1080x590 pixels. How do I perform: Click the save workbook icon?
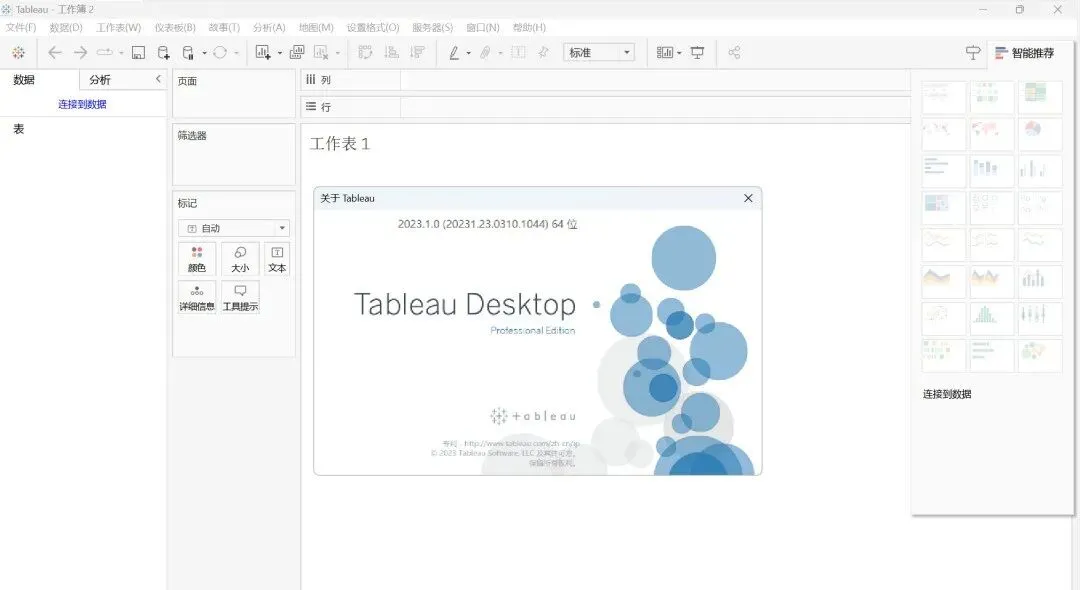point(138,53)
